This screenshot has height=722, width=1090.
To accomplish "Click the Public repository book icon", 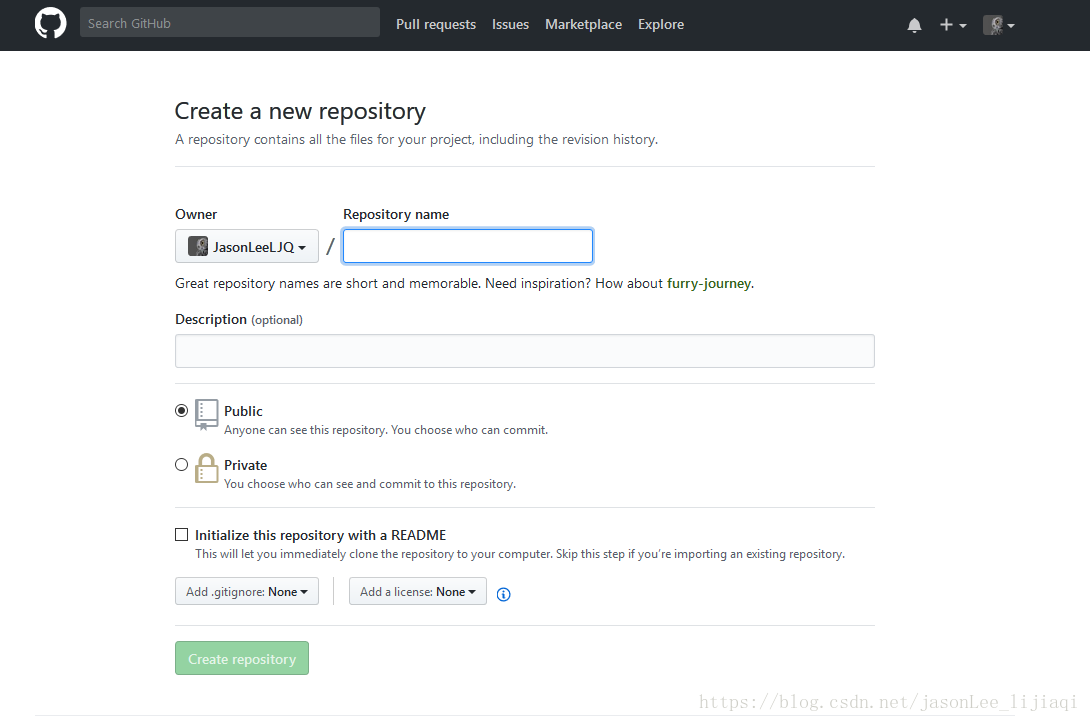I will point(206,414).
